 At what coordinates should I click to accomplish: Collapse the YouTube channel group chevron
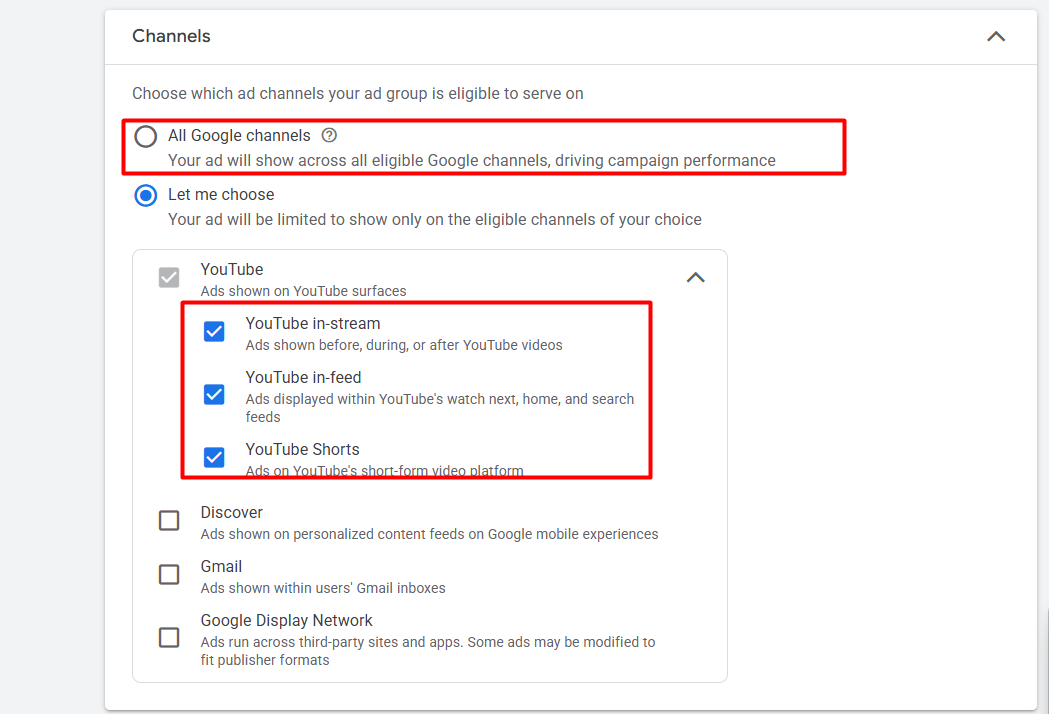coord(696,278)
